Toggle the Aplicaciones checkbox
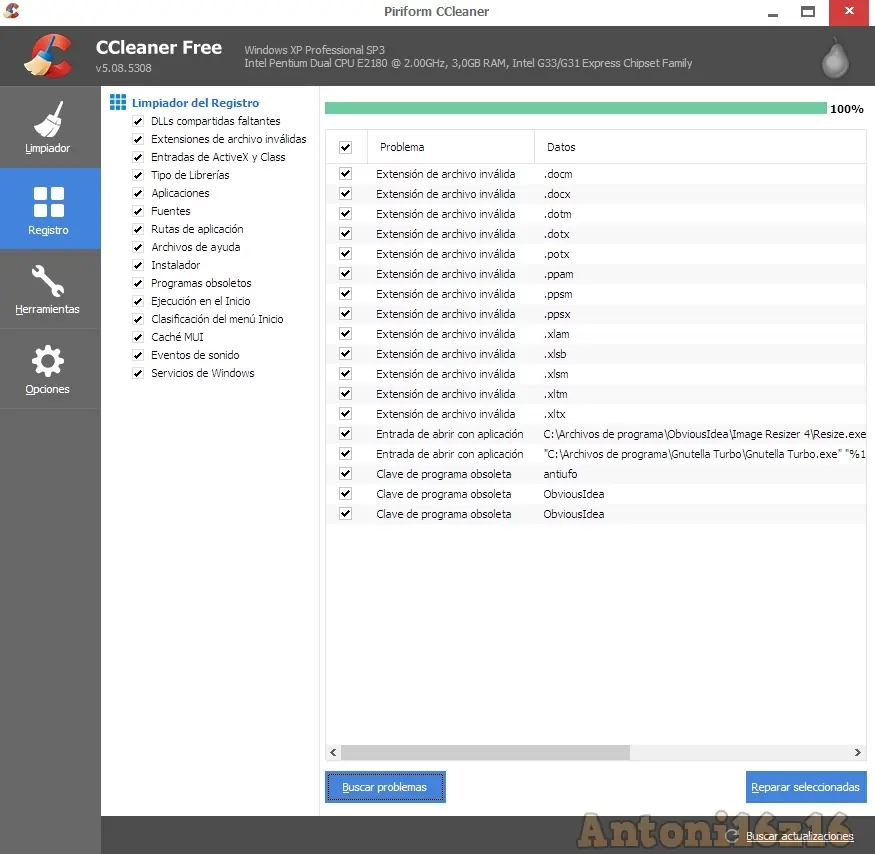875x854 pixels. [x=138, y=193]
